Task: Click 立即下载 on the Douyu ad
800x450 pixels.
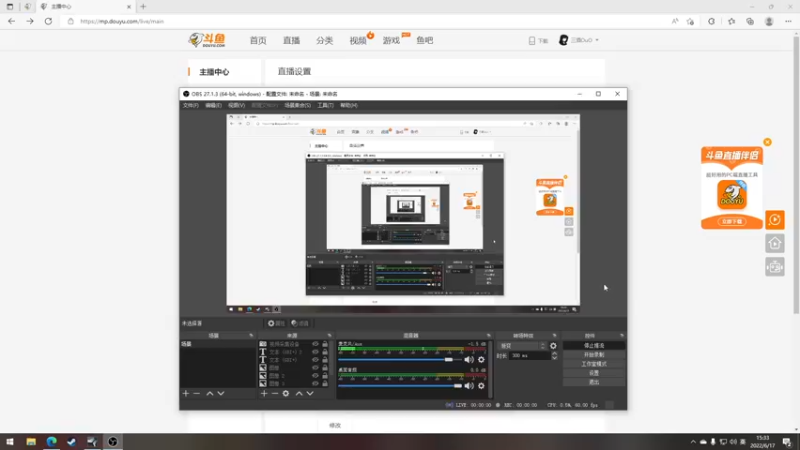Action: pyautogui.click(x=732, y=221)
